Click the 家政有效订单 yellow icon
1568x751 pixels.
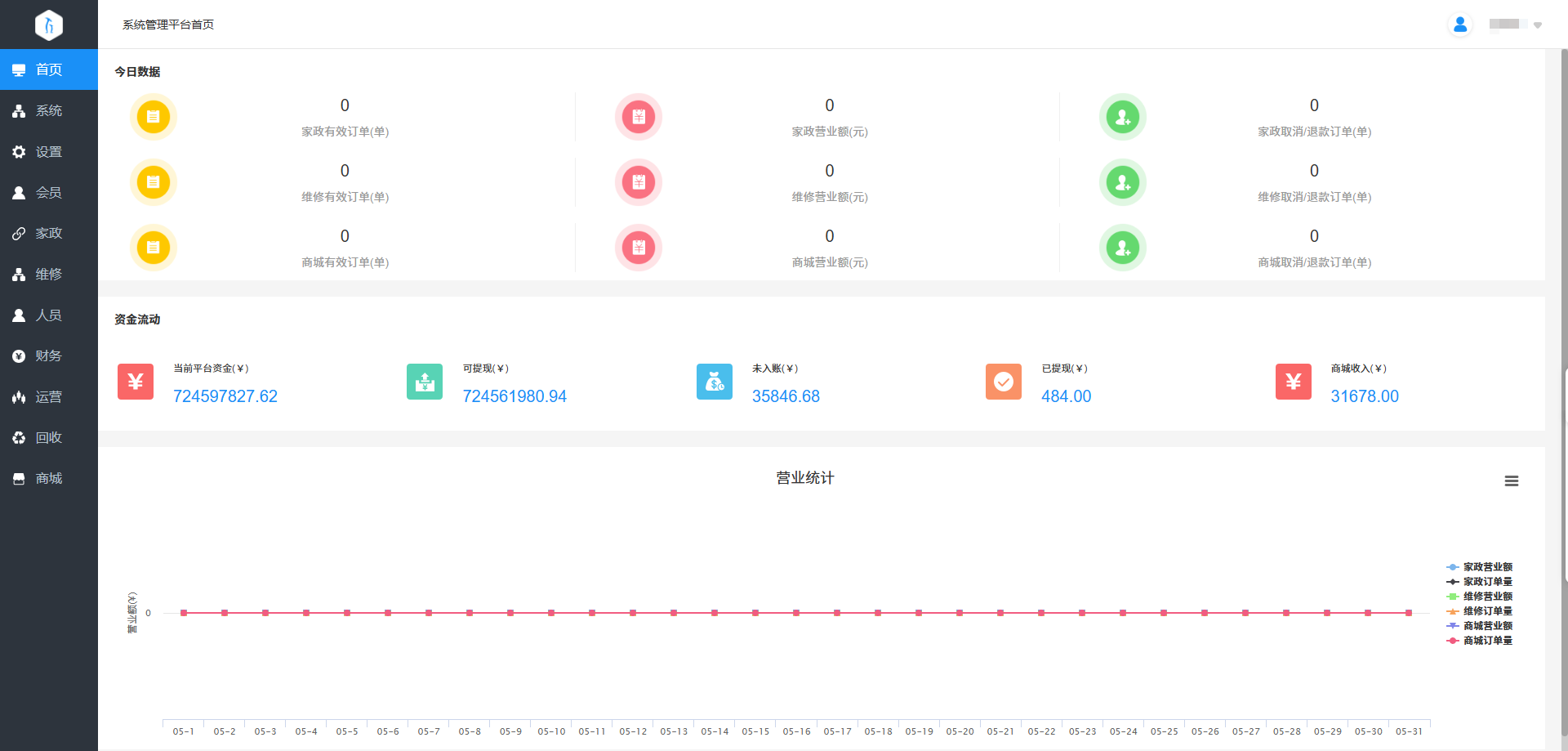pos(154,117)
